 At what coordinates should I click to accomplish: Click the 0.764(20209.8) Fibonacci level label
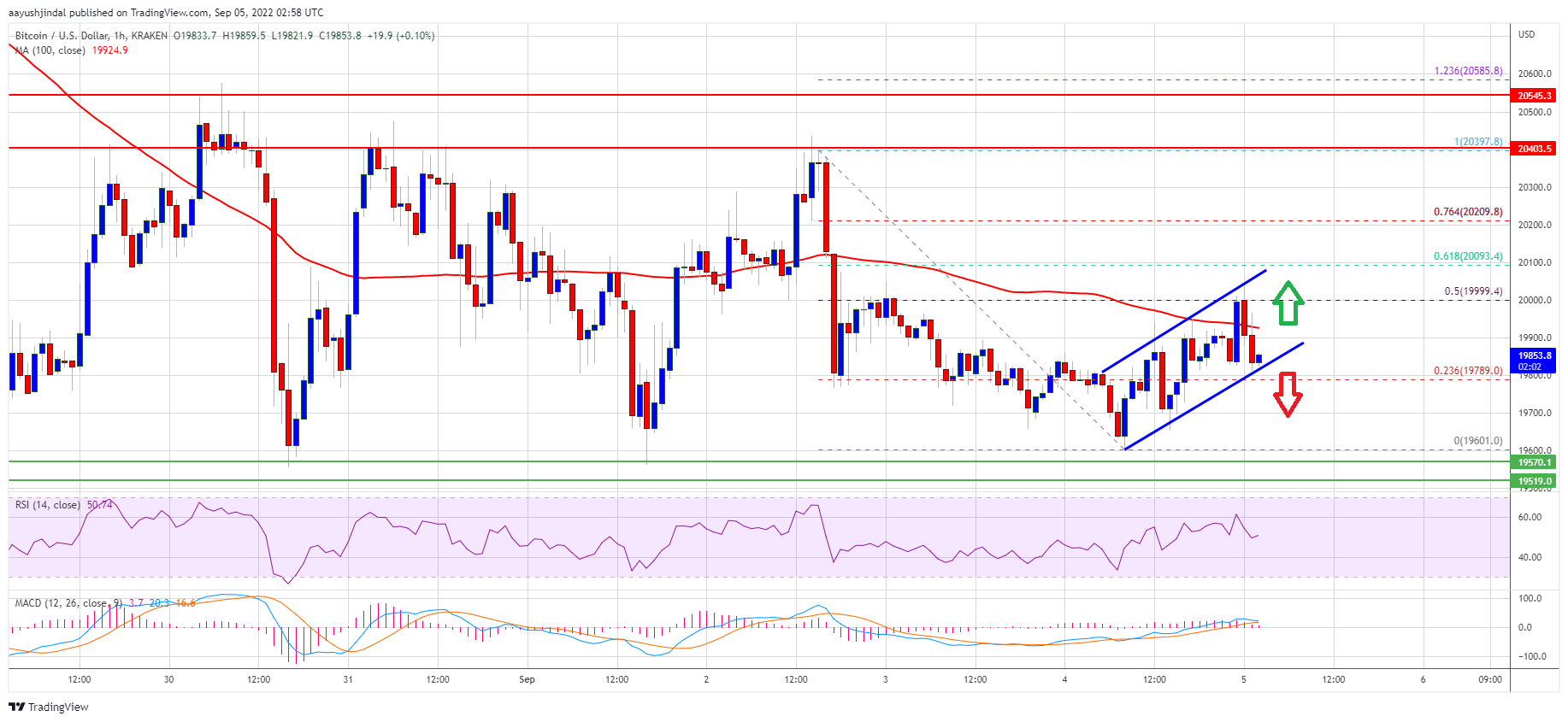[x=1467, y=212]
